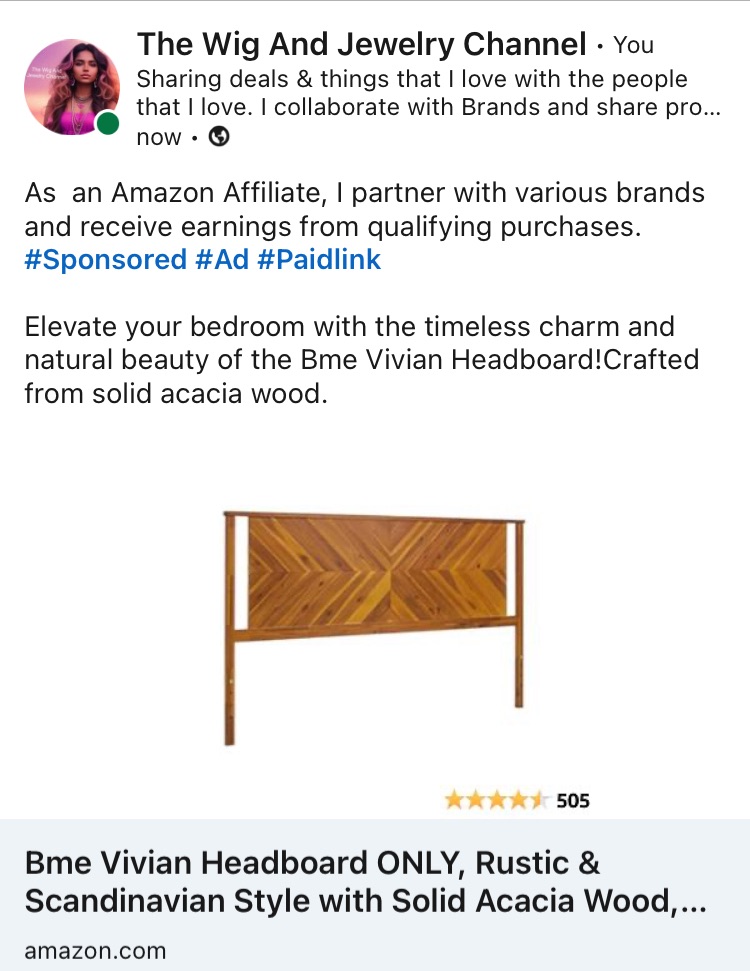
Task: Click the "Sharing deals & things" headline
Action: coord(410,79)
